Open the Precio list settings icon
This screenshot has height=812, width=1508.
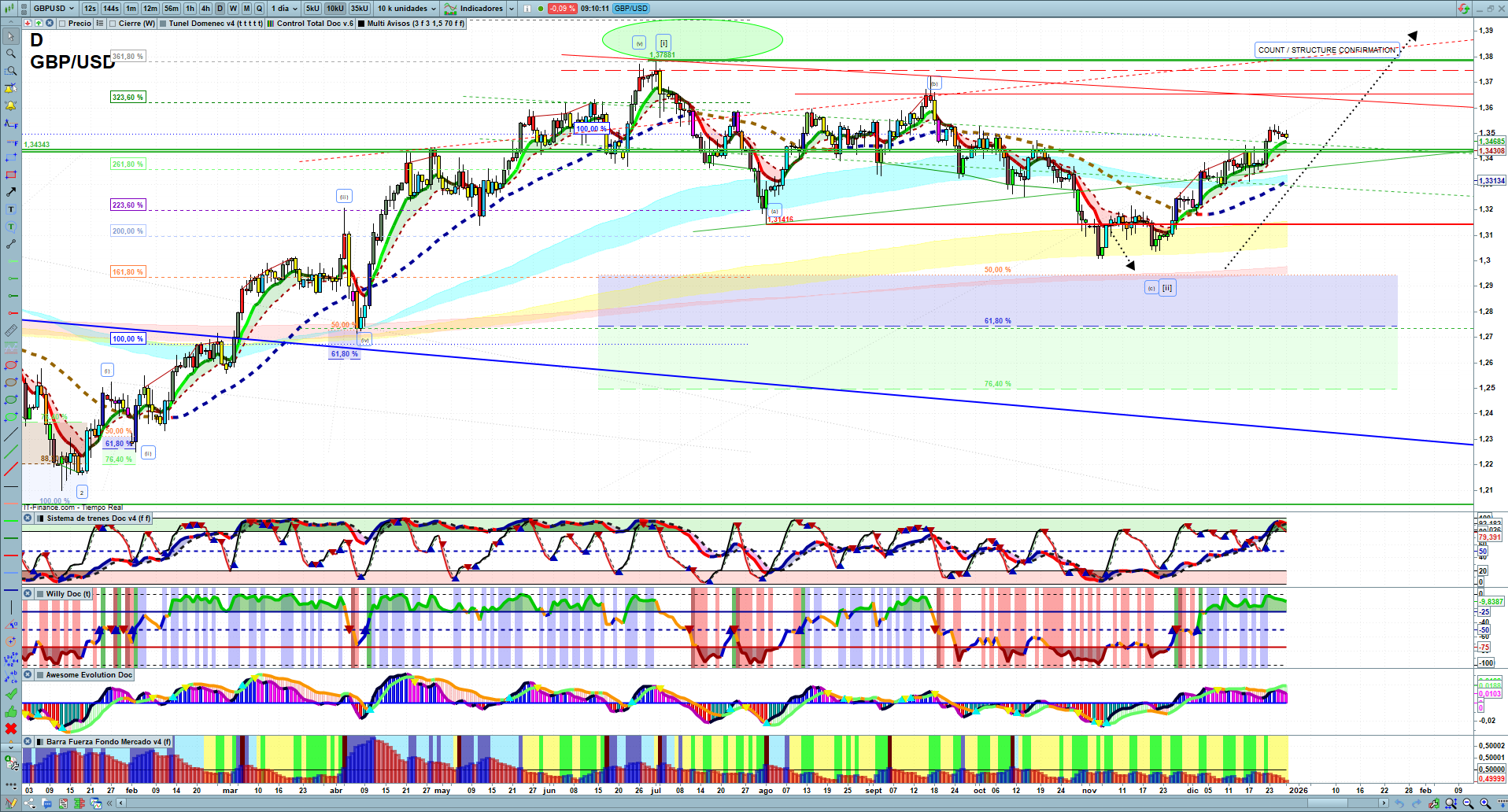100,24
